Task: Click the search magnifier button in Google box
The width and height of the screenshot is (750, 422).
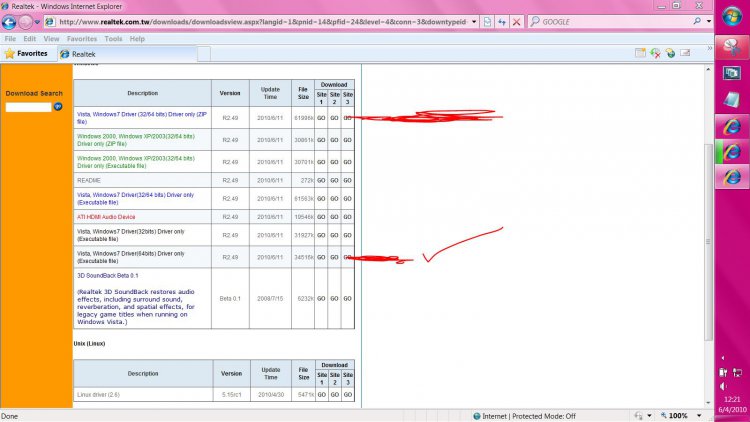Action: click(695, 20)
